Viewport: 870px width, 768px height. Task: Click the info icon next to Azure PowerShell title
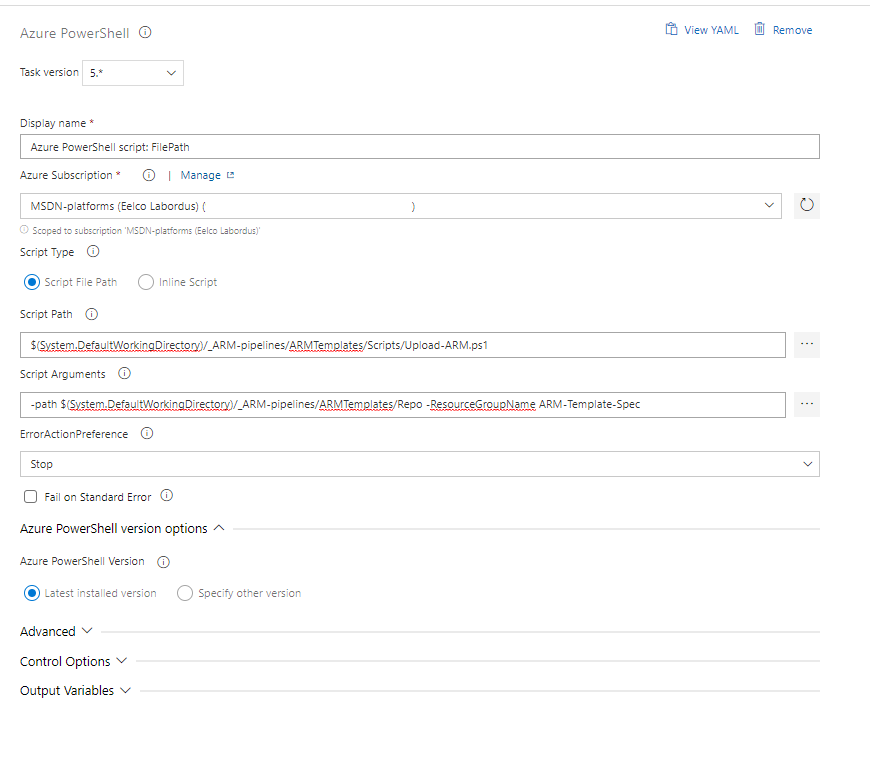[x=145, y=33]
